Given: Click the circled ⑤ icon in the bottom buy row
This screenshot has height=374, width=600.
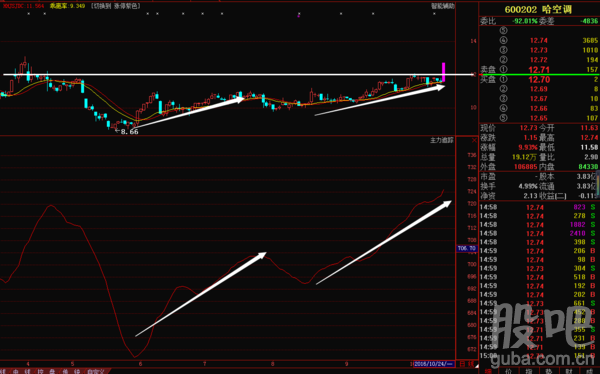Looking at the screenshot, I should pyautogui.click(x=504, y=118).
